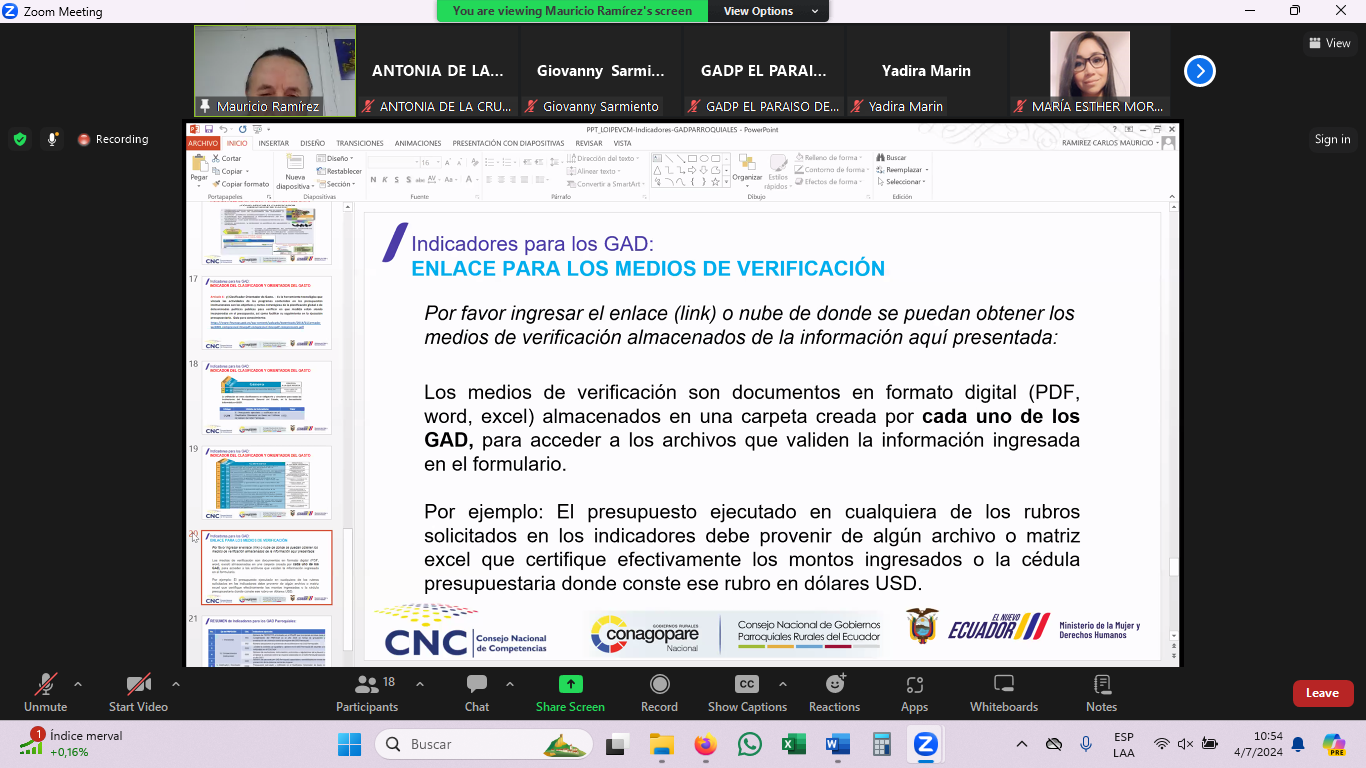This screenshot has height=768, width=1366.
Task: Unmute the microphone
Action: click(45, 692)
